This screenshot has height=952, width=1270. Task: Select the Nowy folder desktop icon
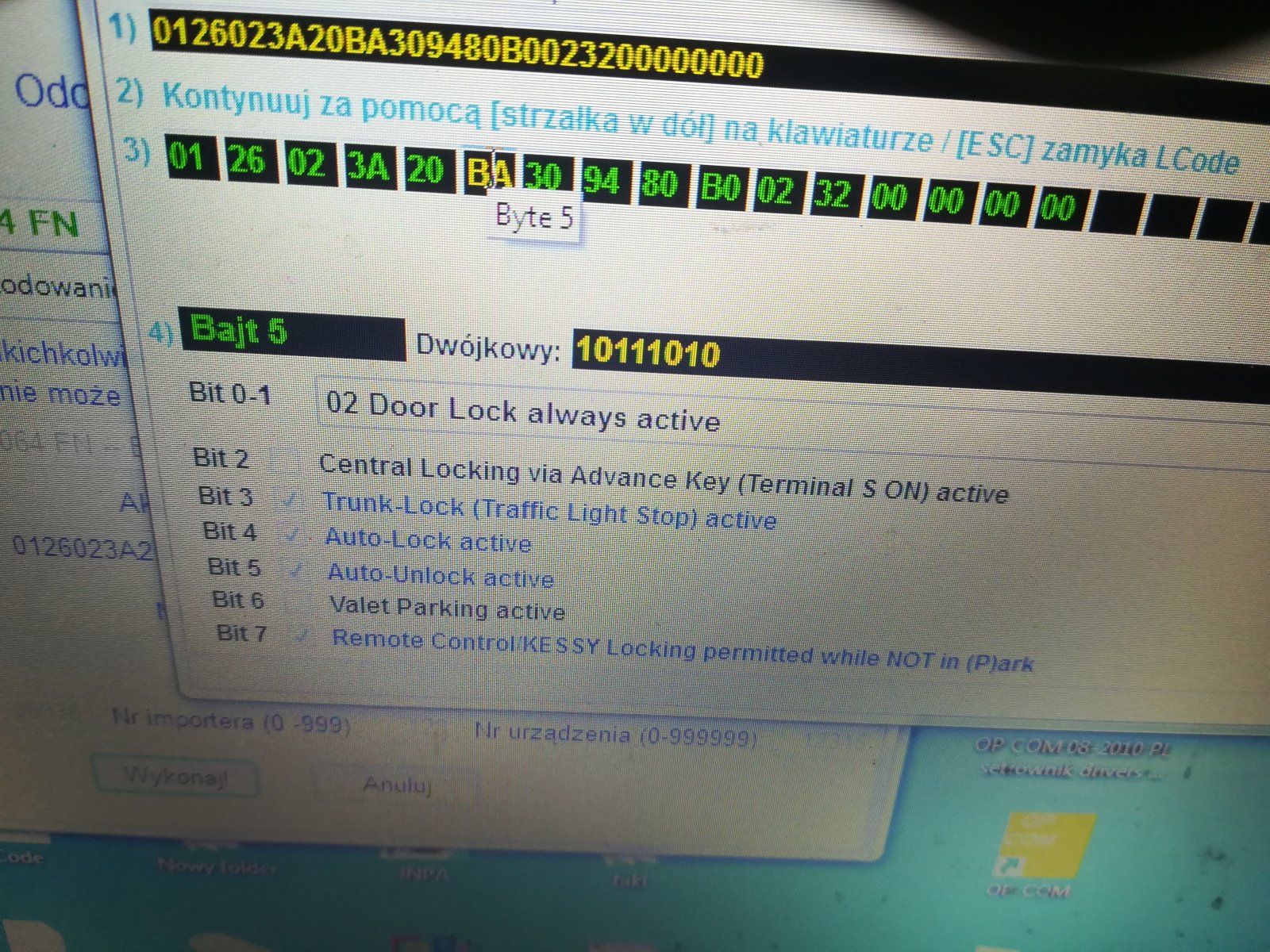point(217,866)
